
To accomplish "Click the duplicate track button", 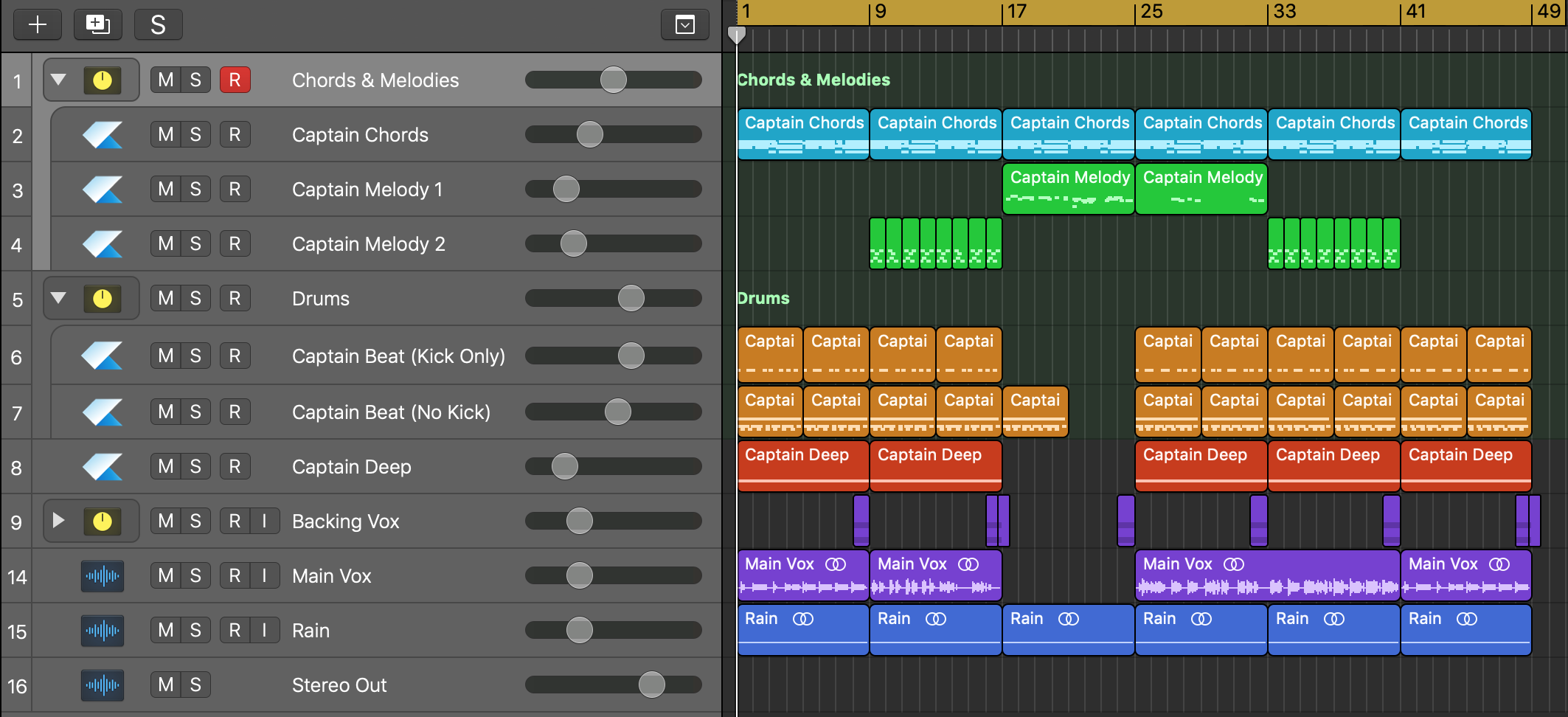I will point(97,25).
